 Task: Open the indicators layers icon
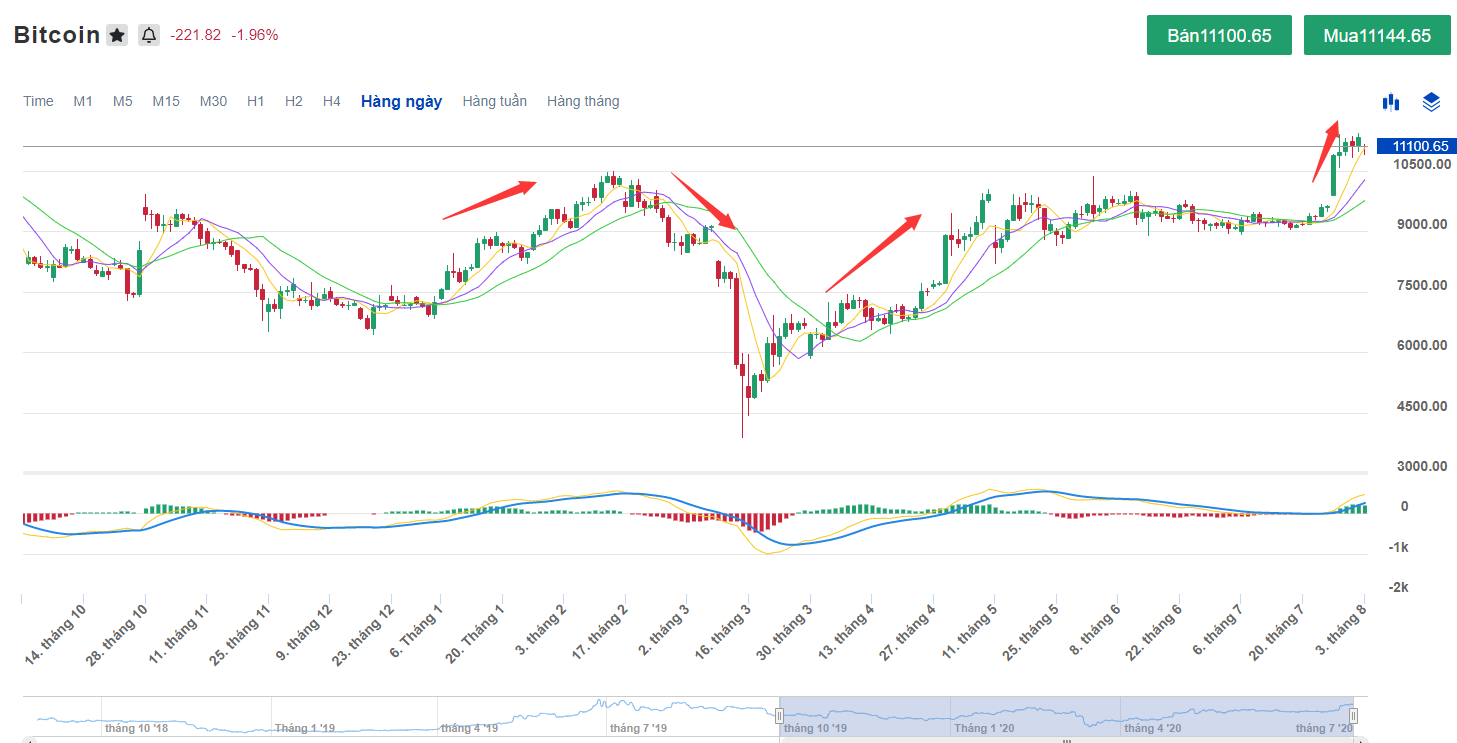click(1431, 101)
